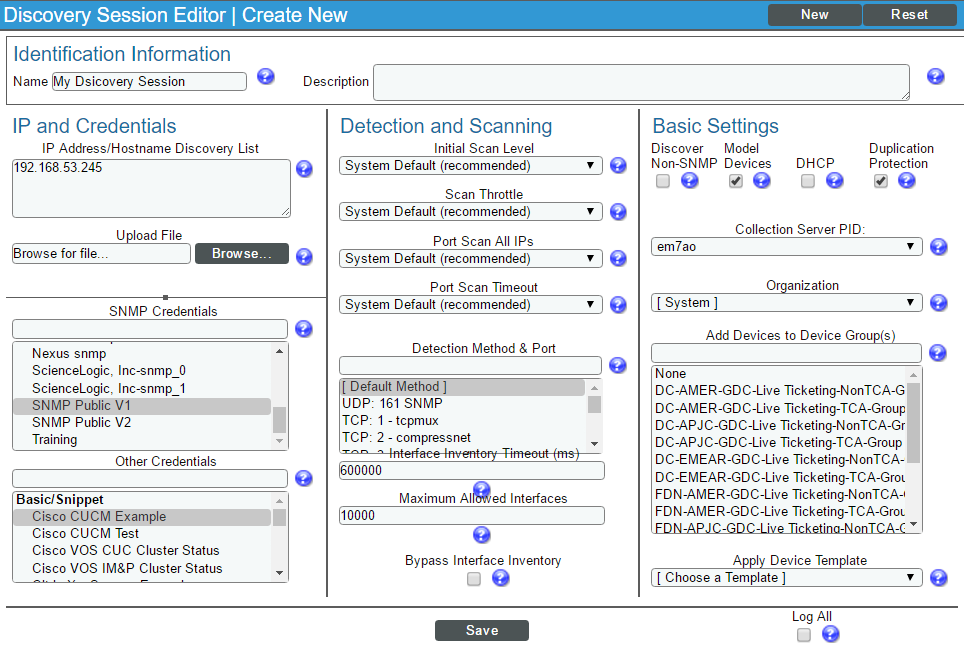Enable the DHCP checkbox

tap(806, 181)
